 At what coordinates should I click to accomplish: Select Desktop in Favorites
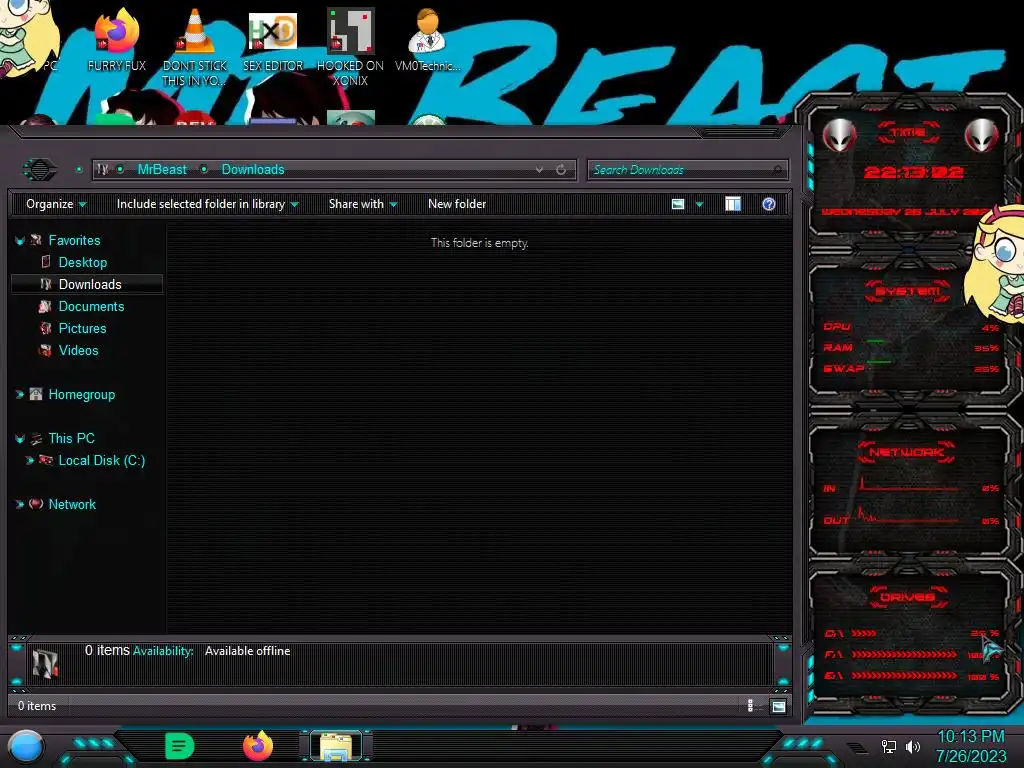tap(83, 263)
